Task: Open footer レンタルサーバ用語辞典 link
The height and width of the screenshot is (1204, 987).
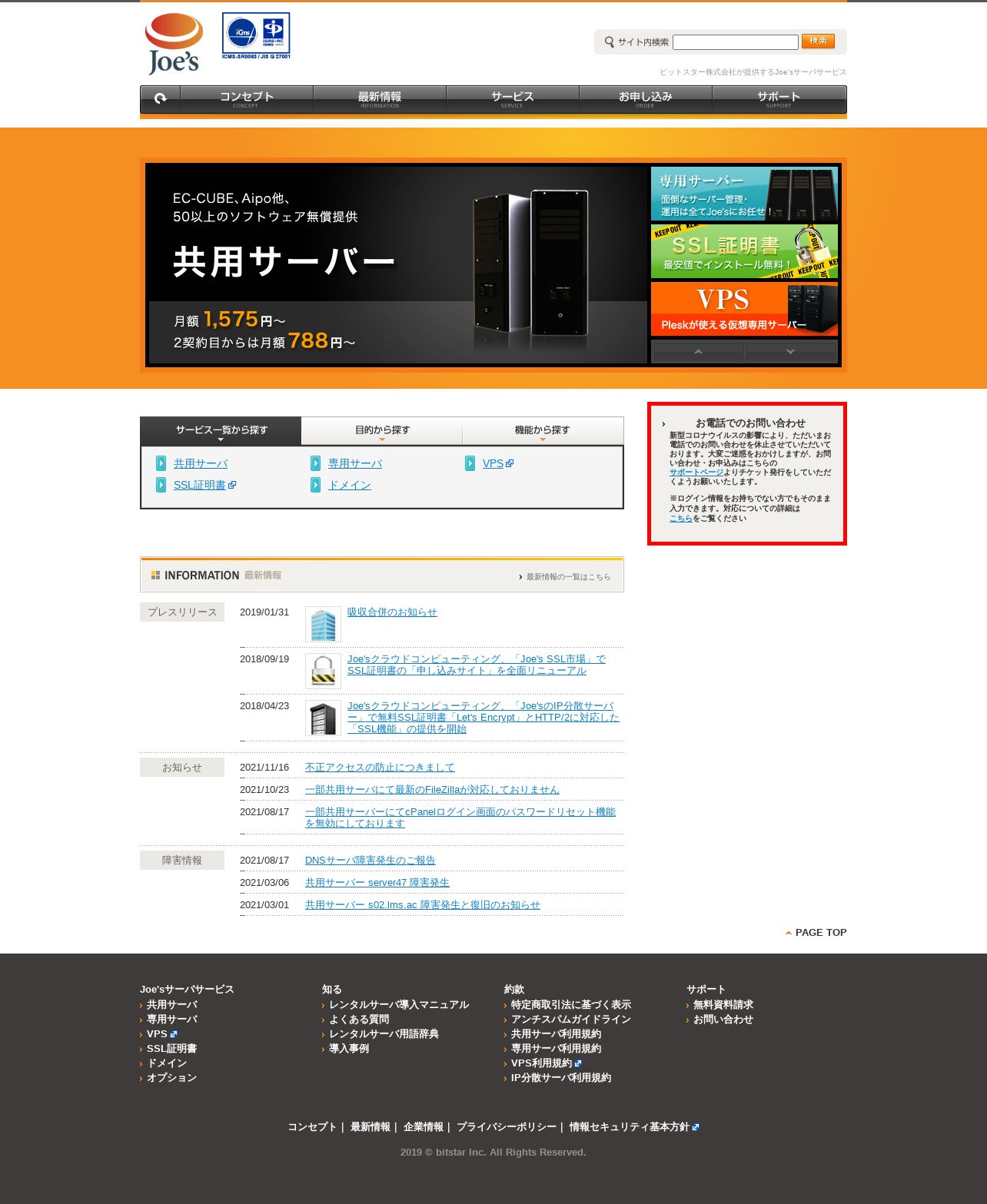Action: [x=384, y=1034]
